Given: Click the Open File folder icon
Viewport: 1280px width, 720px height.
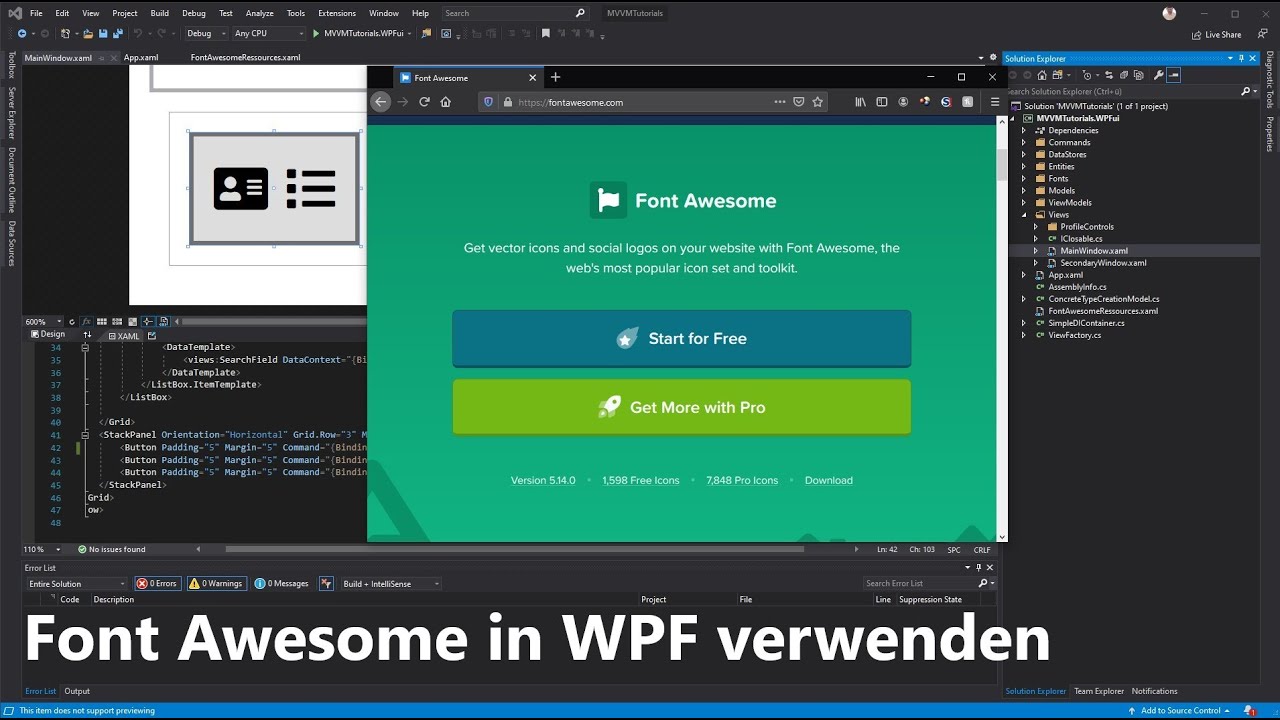Looking at the screenshot, I should coord(88,33).
